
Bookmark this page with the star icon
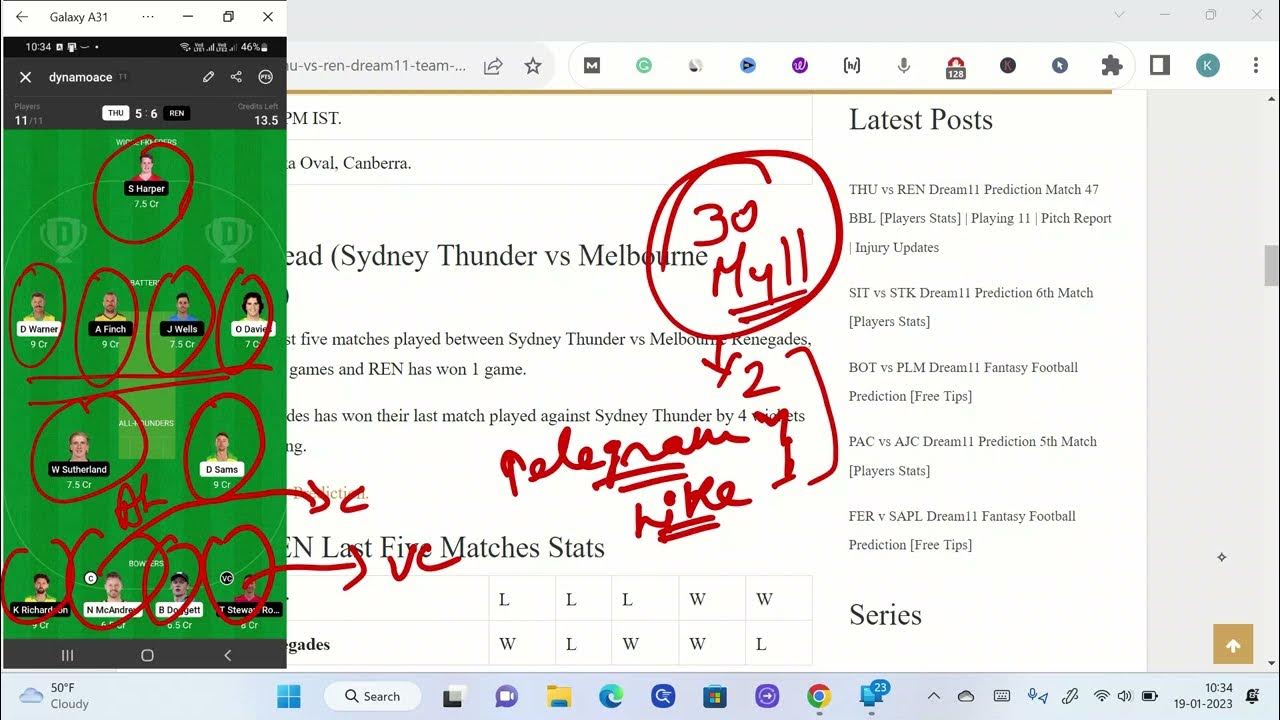pyautogui.click(x=533, y=66)
